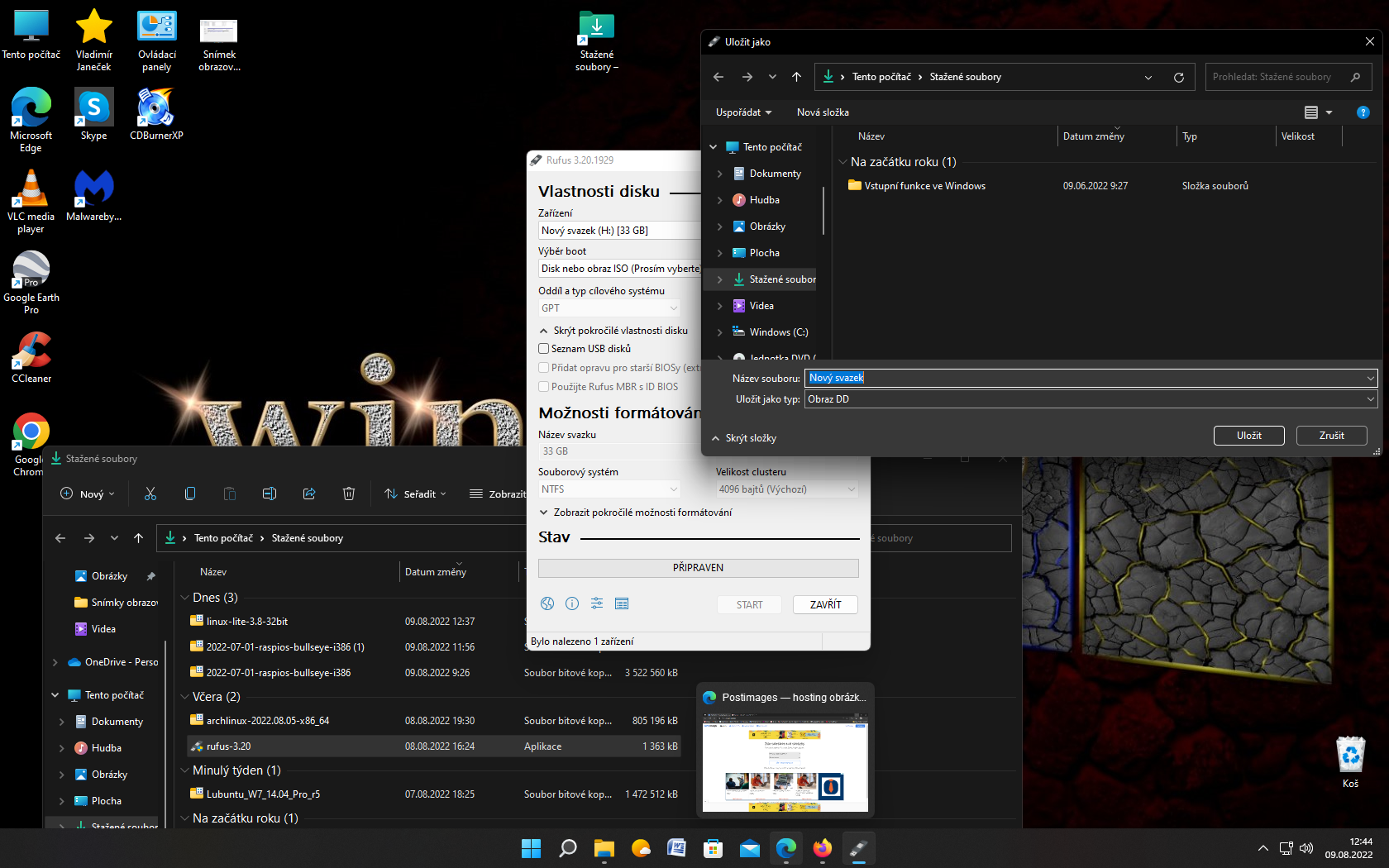Image resolution: width=1389 pixels, height=868 pixels.
Task: Open the help icon in save dialog
Action: 1363,112
